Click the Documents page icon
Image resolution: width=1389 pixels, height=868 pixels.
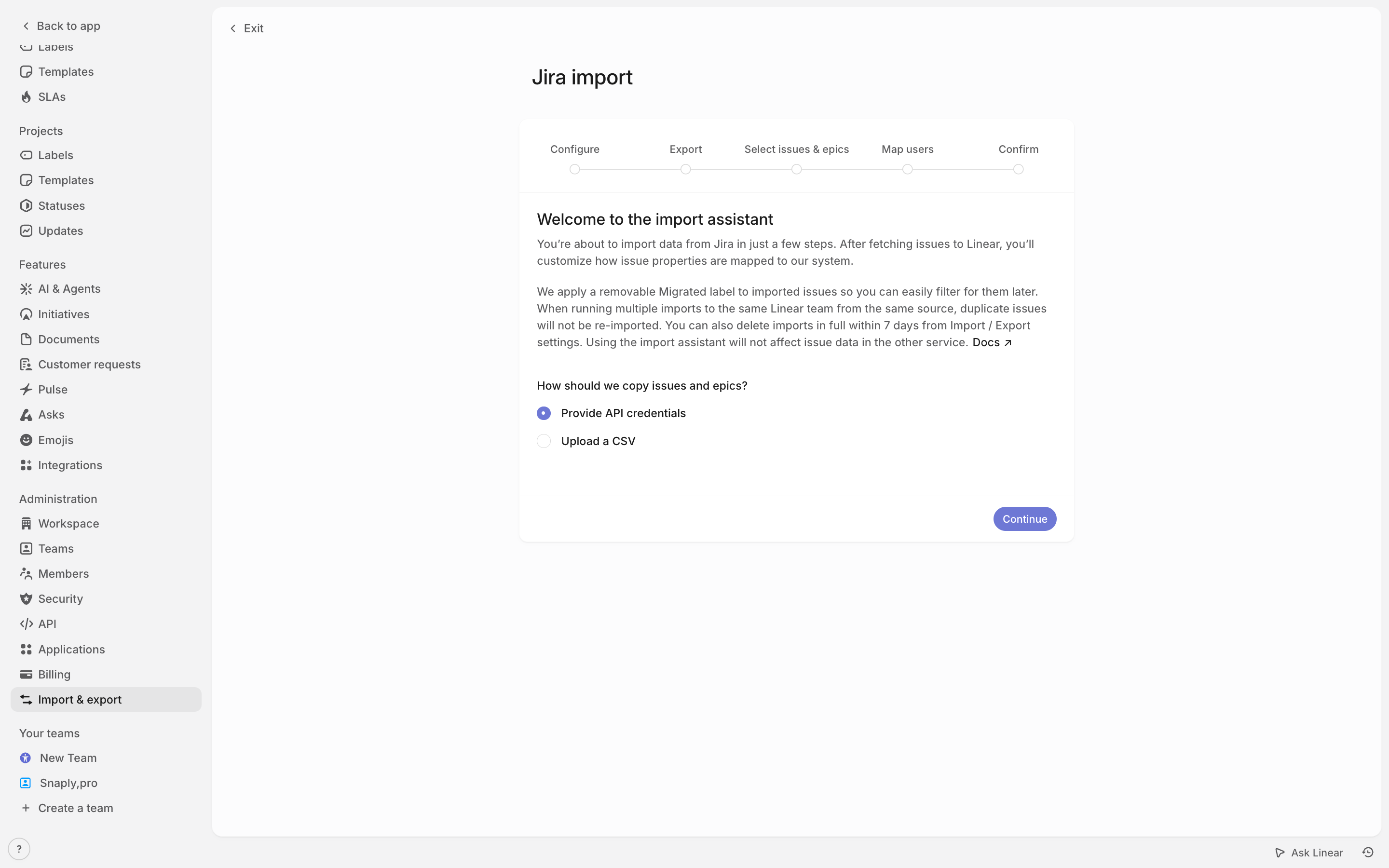(x=26, y=339)
